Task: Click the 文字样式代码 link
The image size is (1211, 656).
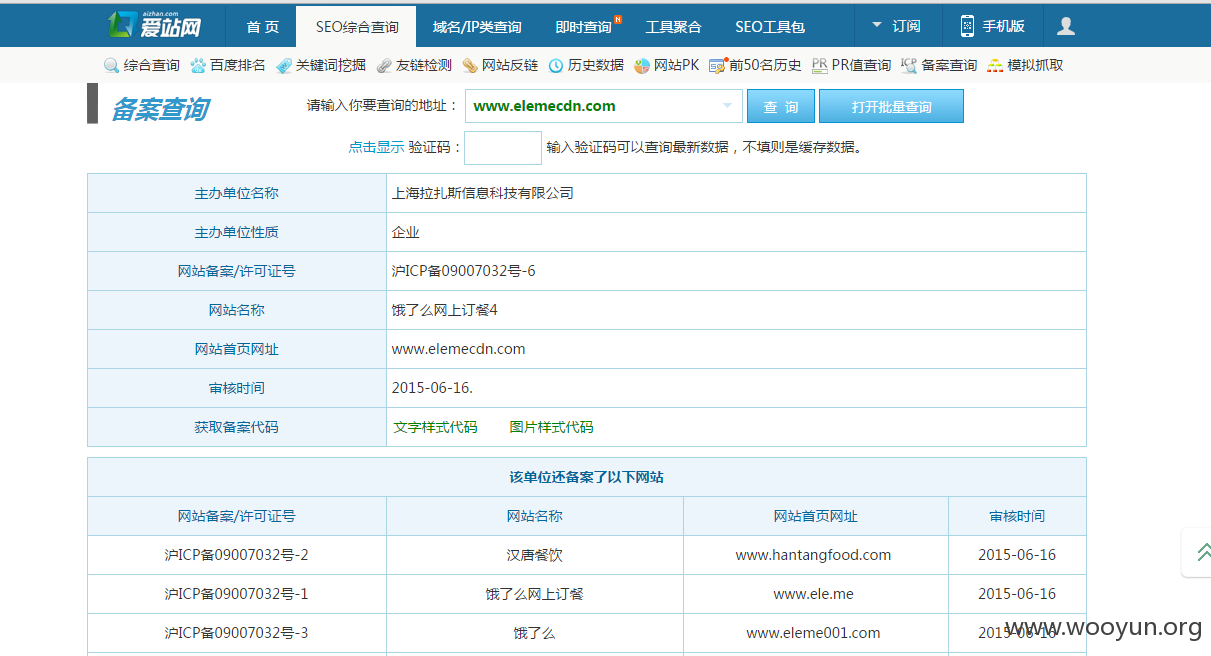Action: (435, 427)
